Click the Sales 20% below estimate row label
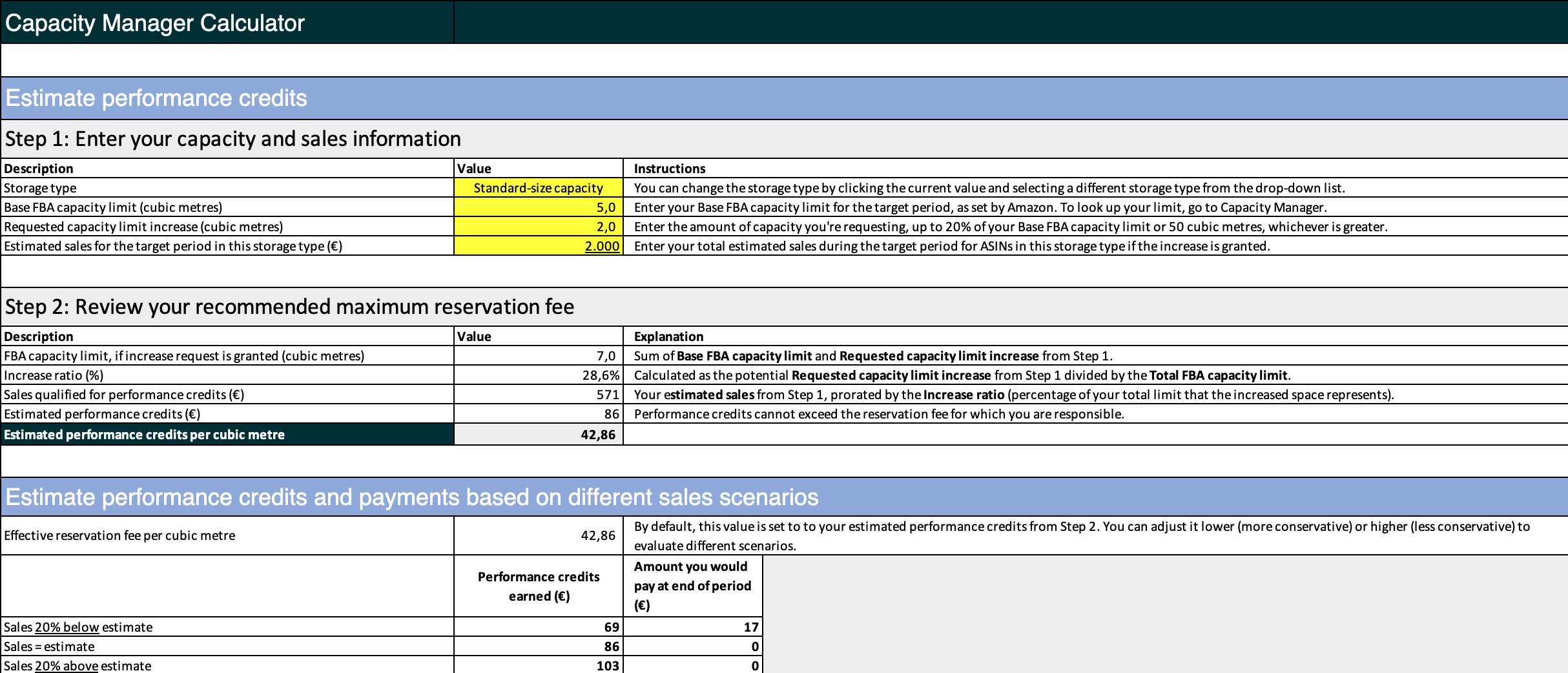This screenshot has height=673, width=1568. click(78, 627)
